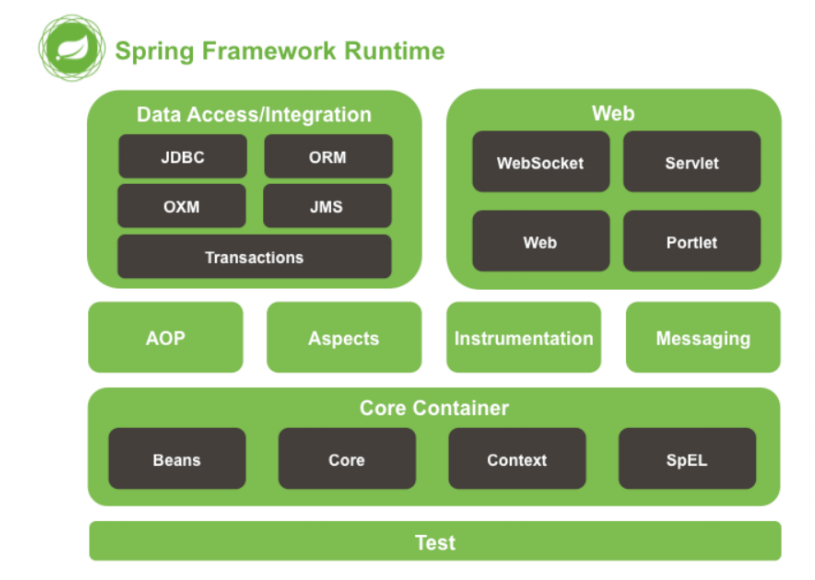The height and width of the screenshot is (580, 815).
Task: Select the Context module box
Action: [x=517, y=458]
